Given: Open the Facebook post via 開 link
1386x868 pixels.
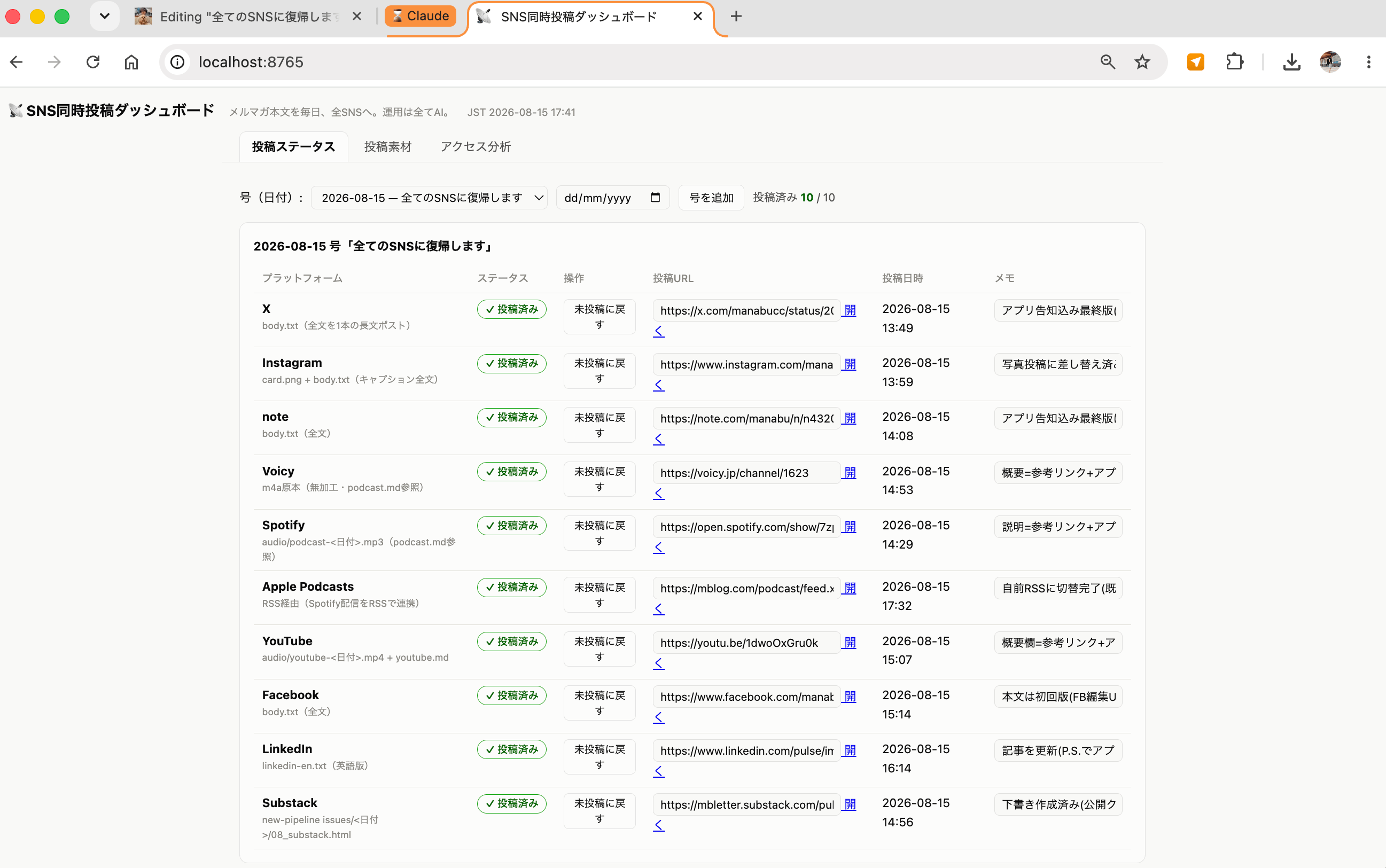Looking at the screenshot, I should [x=850, y=697].
